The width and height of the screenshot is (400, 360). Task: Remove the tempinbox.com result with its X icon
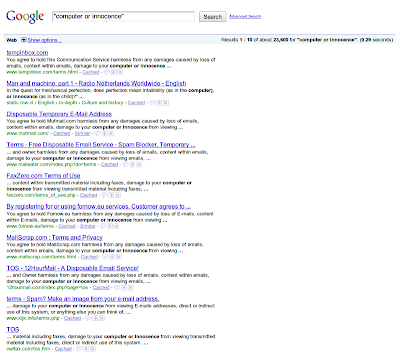pyautogui.click(x=120, y=72)
